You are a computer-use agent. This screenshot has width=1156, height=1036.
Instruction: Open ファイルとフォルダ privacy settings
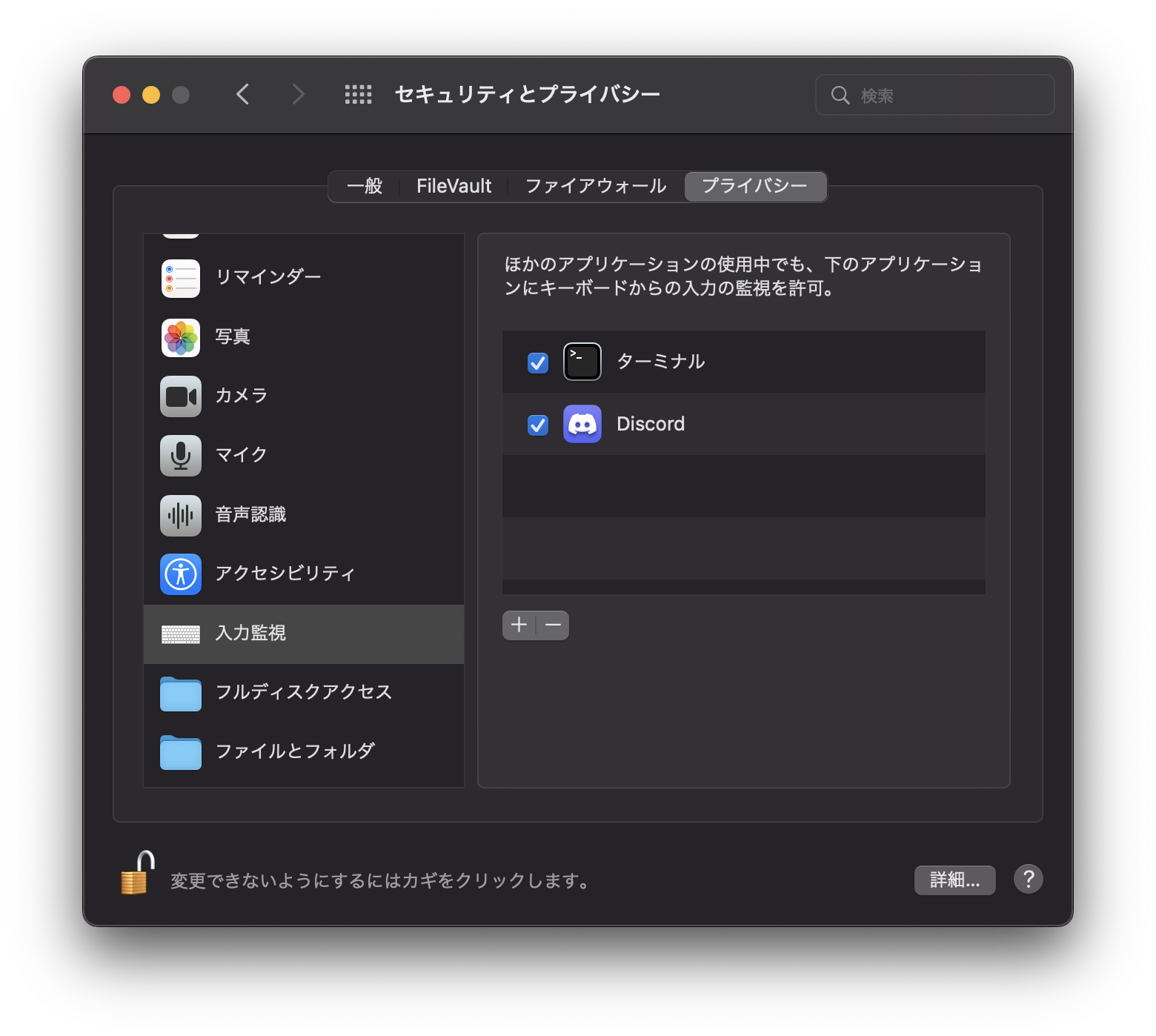(x=293, y=751)
